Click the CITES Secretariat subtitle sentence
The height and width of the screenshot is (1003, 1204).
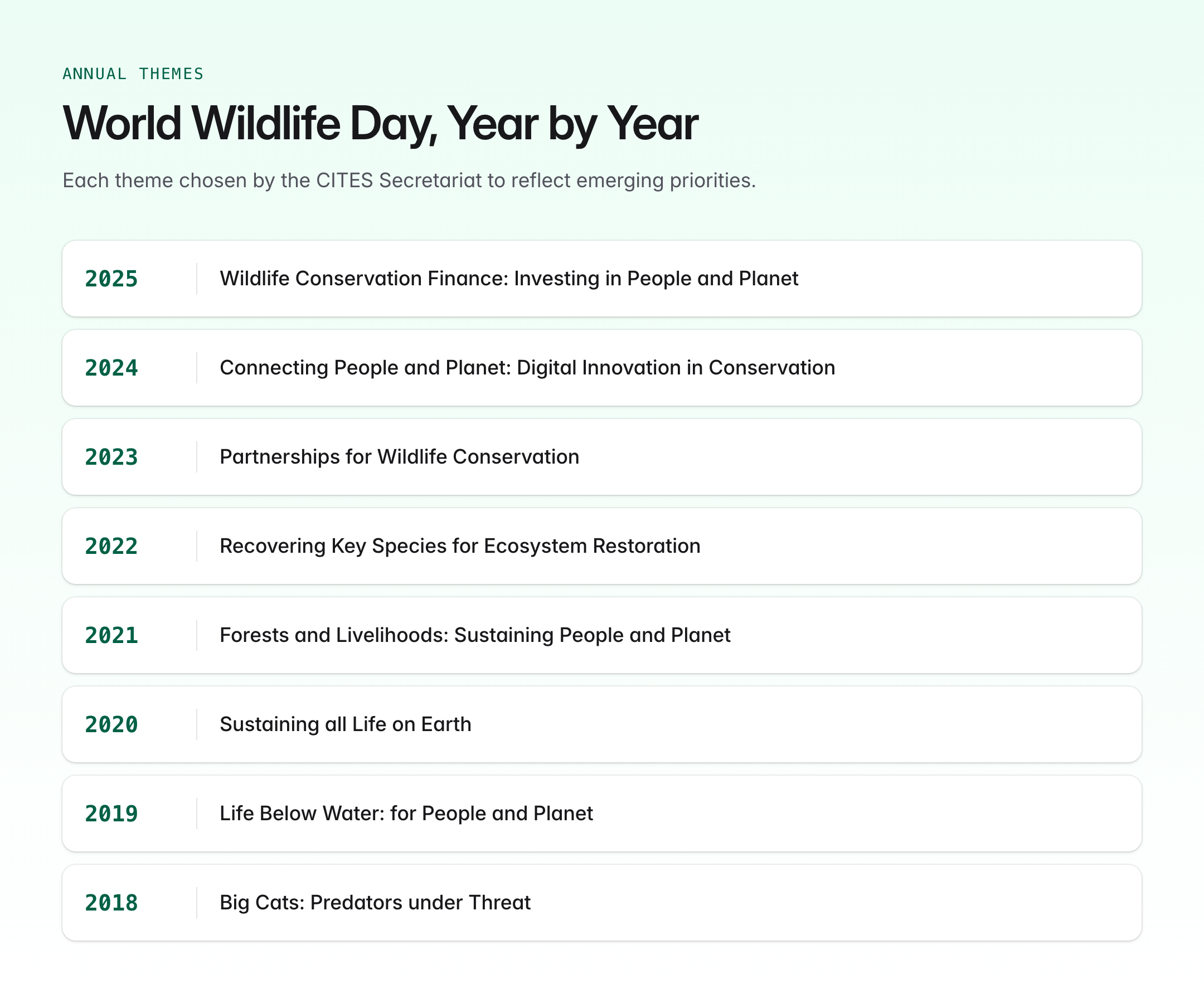pos(409,181)
